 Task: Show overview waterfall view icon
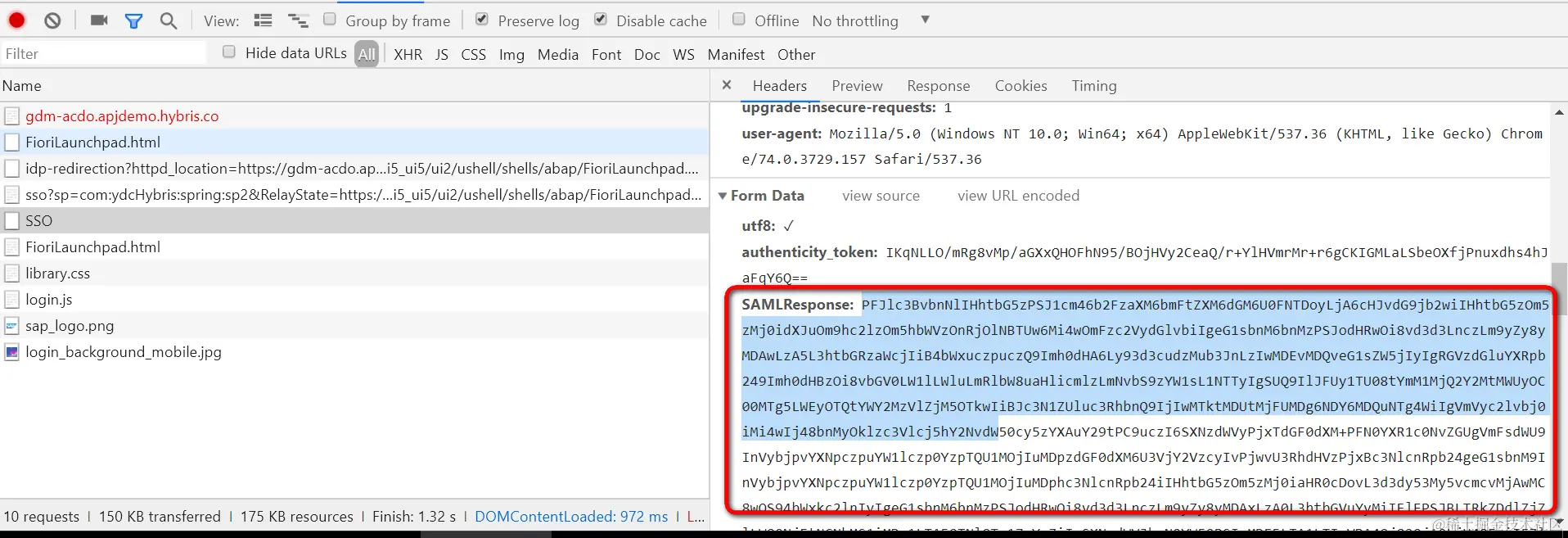298,20
